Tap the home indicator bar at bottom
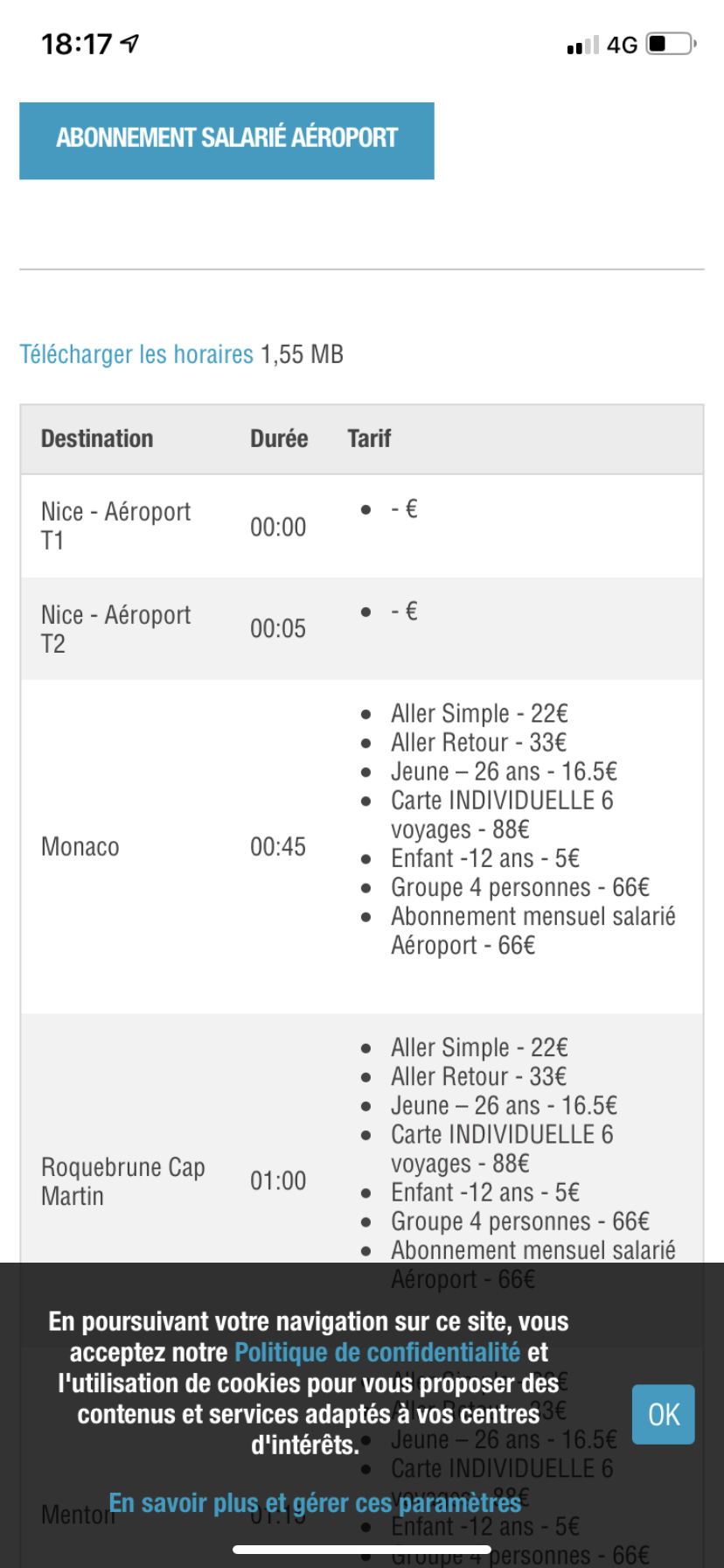Image resolution: width=724 pixels, height=1568 pixels. tap(362, 1550)
